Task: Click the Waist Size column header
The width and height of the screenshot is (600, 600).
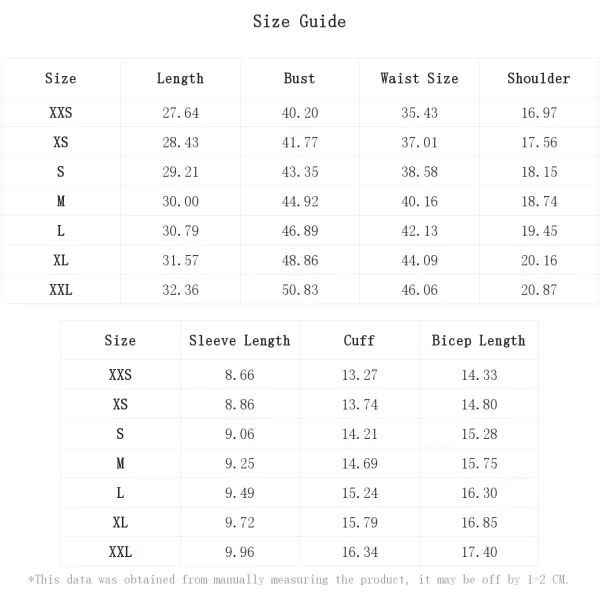Action: pyautogui.click(x=419, y=78)
